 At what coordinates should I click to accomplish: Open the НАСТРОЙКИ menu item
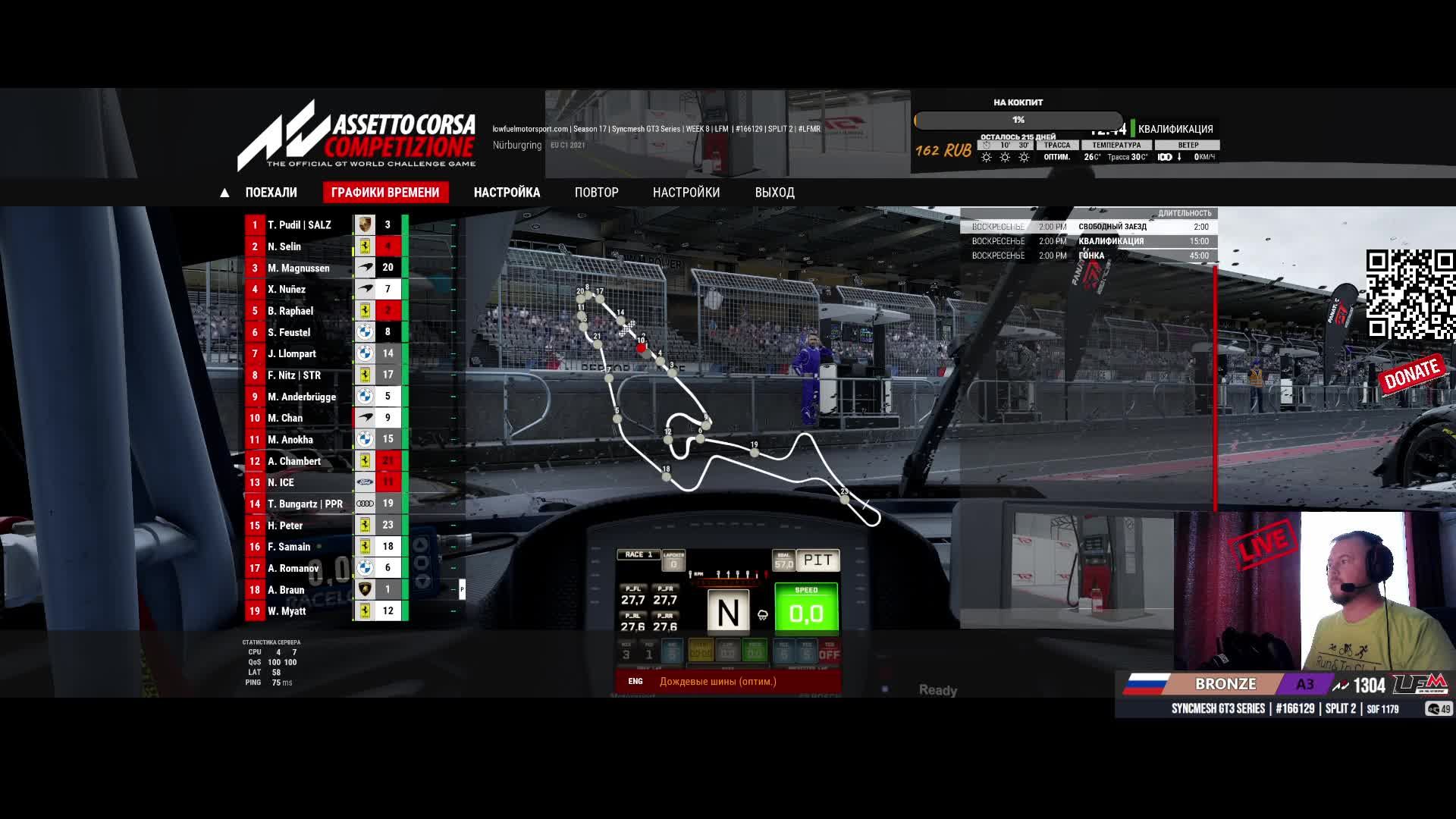(686, 193)
